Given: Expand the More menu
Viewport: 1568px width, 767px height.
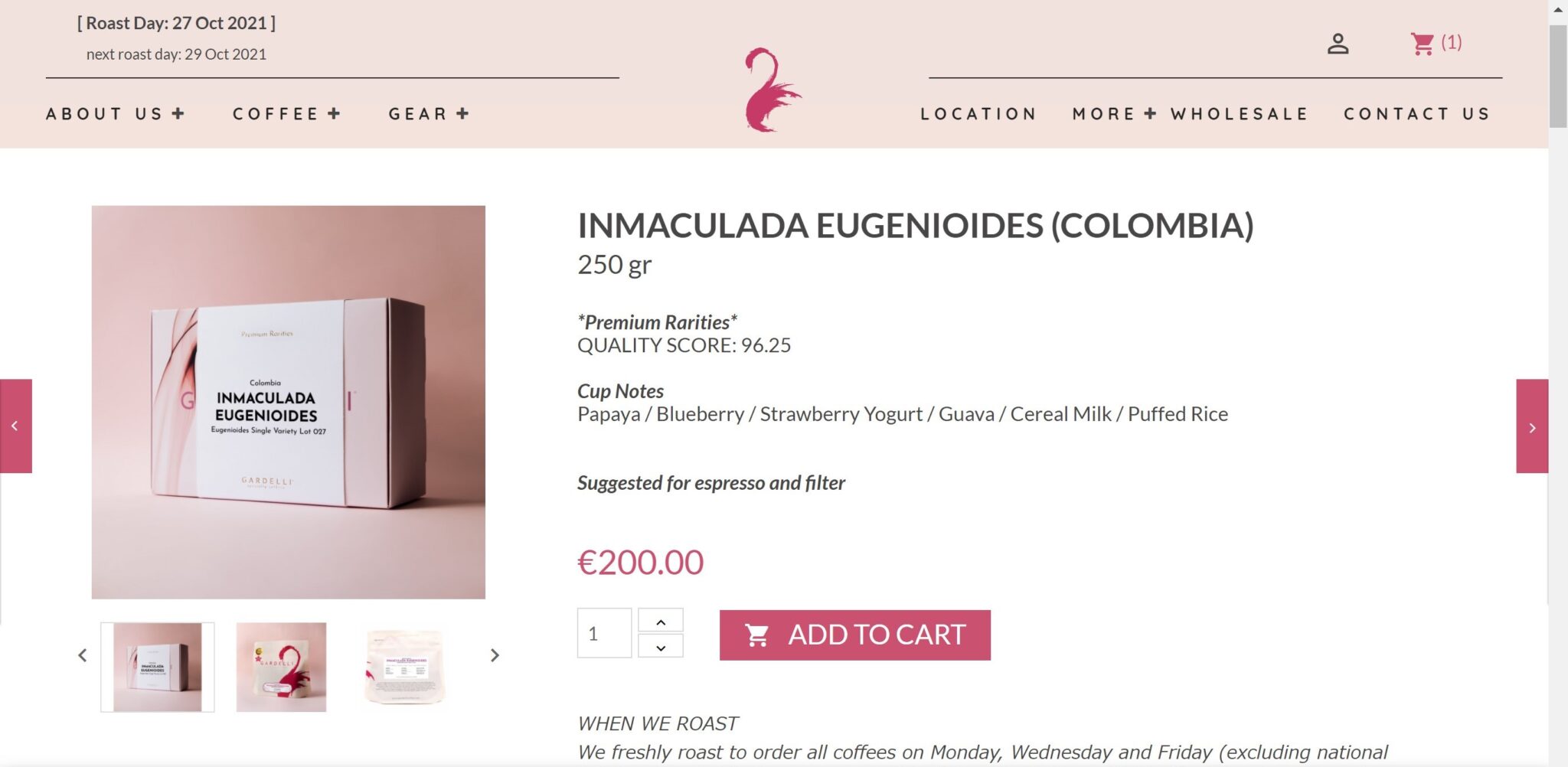Looking at the screenshot, I should point(1114,114).
